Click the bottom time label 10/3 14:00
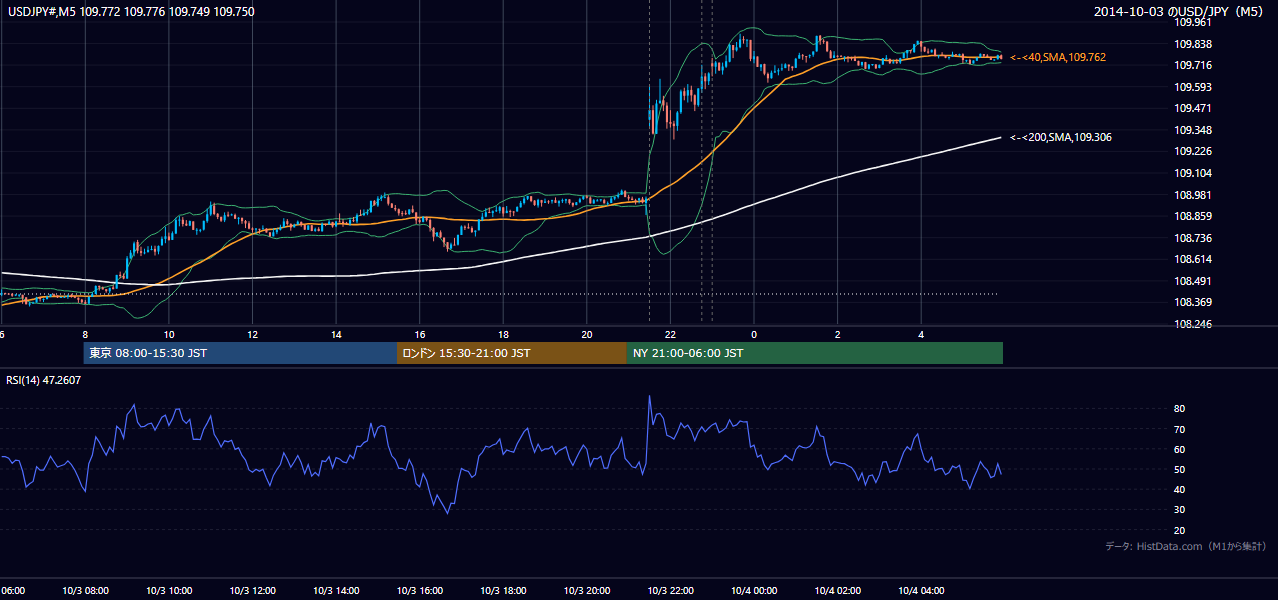The height and width of the screenshot is (600, 1278). pos(335,591)
